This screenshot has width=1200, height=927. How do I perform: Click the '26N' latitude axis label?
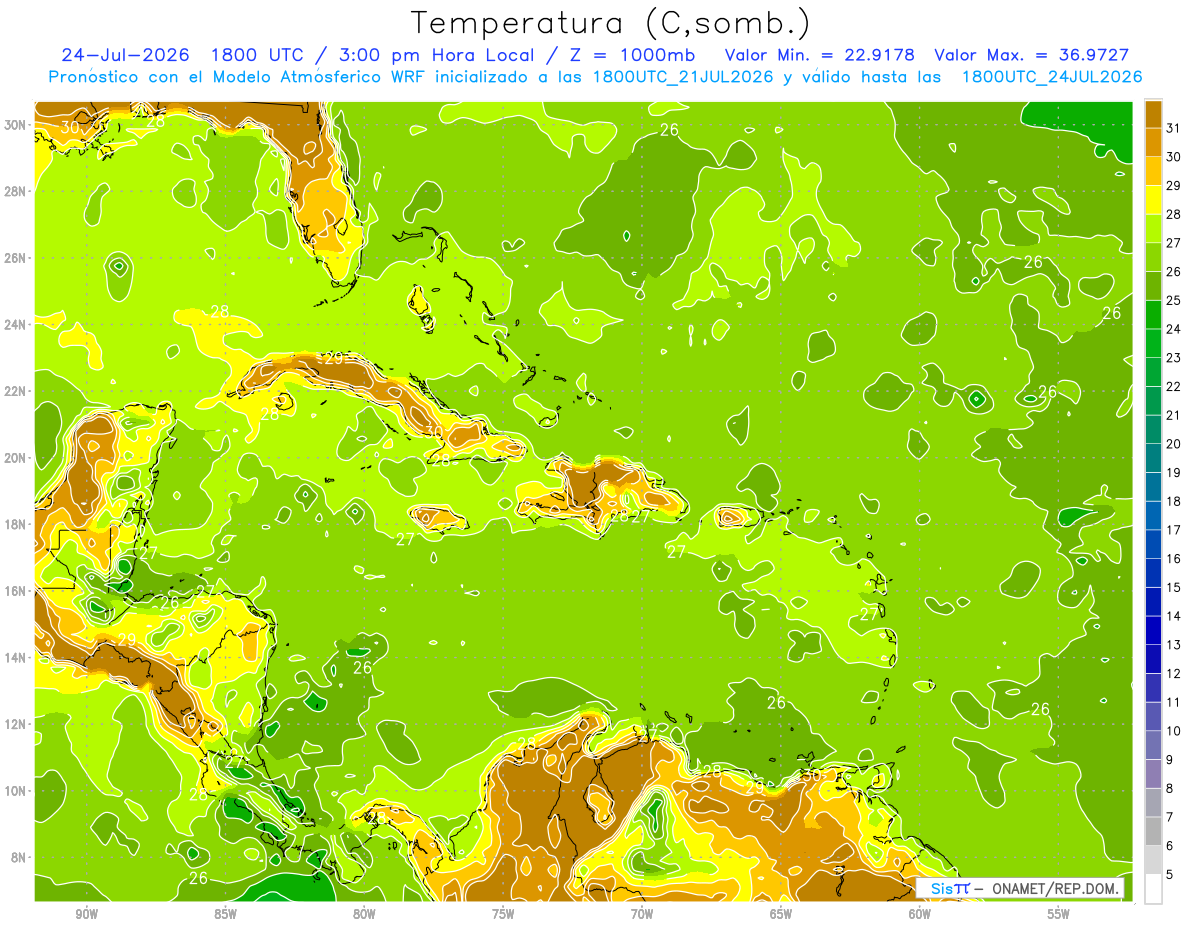tap(17, 258)
